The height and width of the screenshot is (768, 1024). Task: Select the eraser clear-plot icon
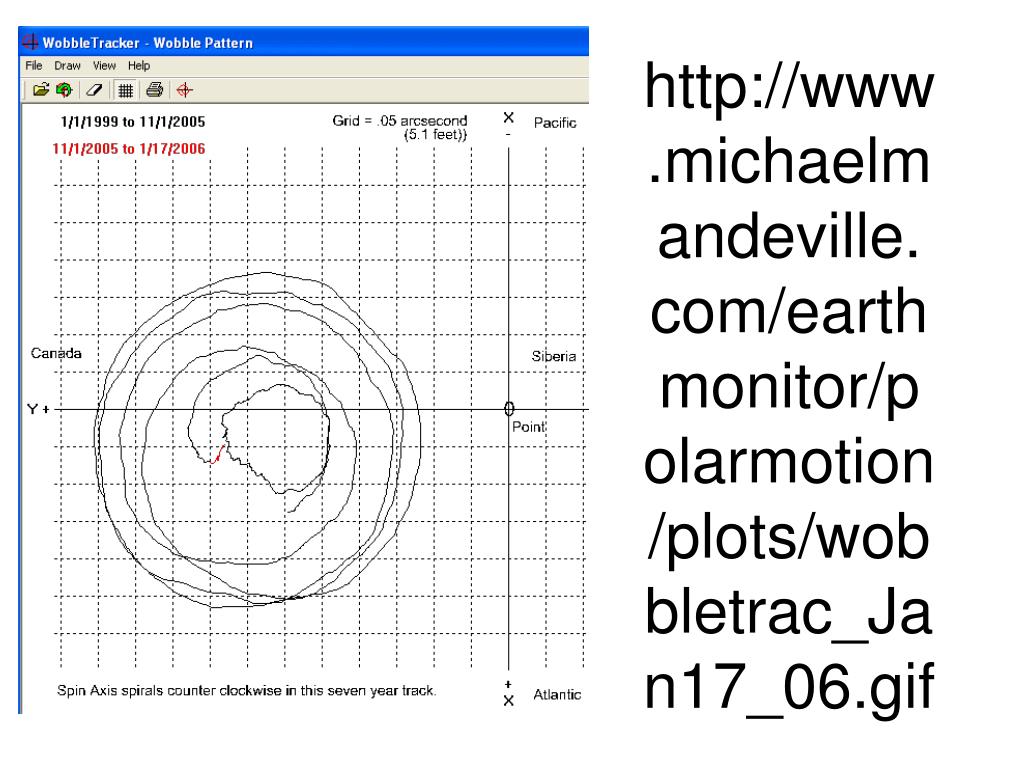tap(94, 89)
